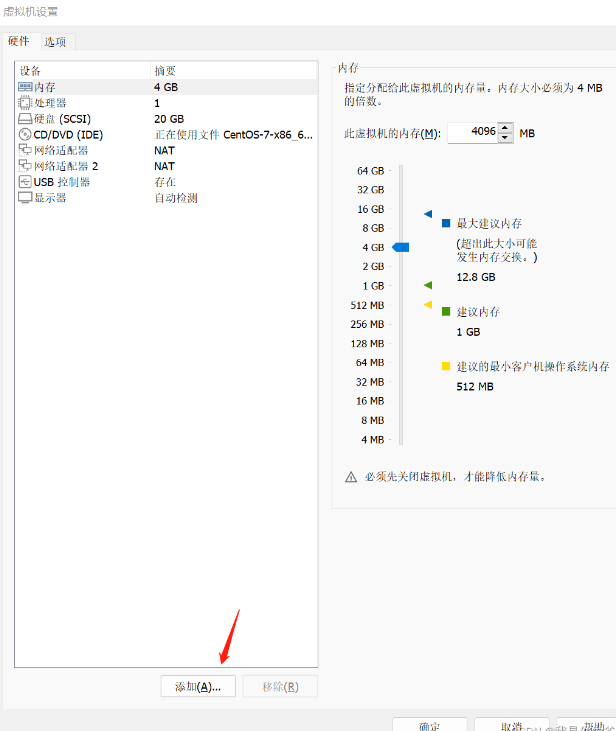
Task: Click the 移除(R) button
Action: [x=280, y=686]
